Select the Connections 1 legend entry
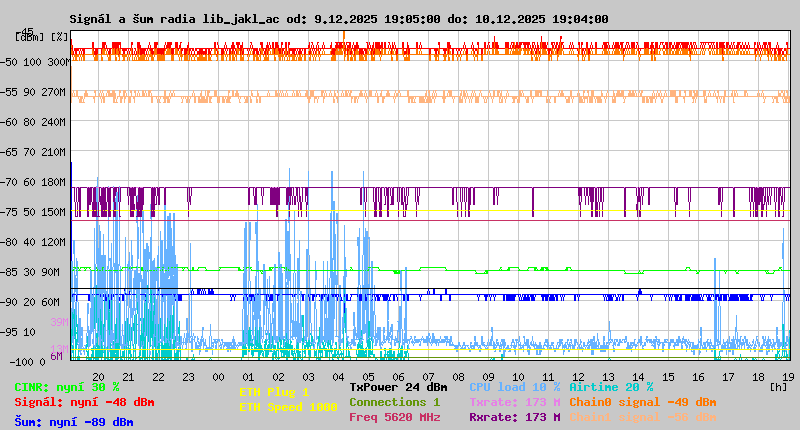 [x=394, y=402]
